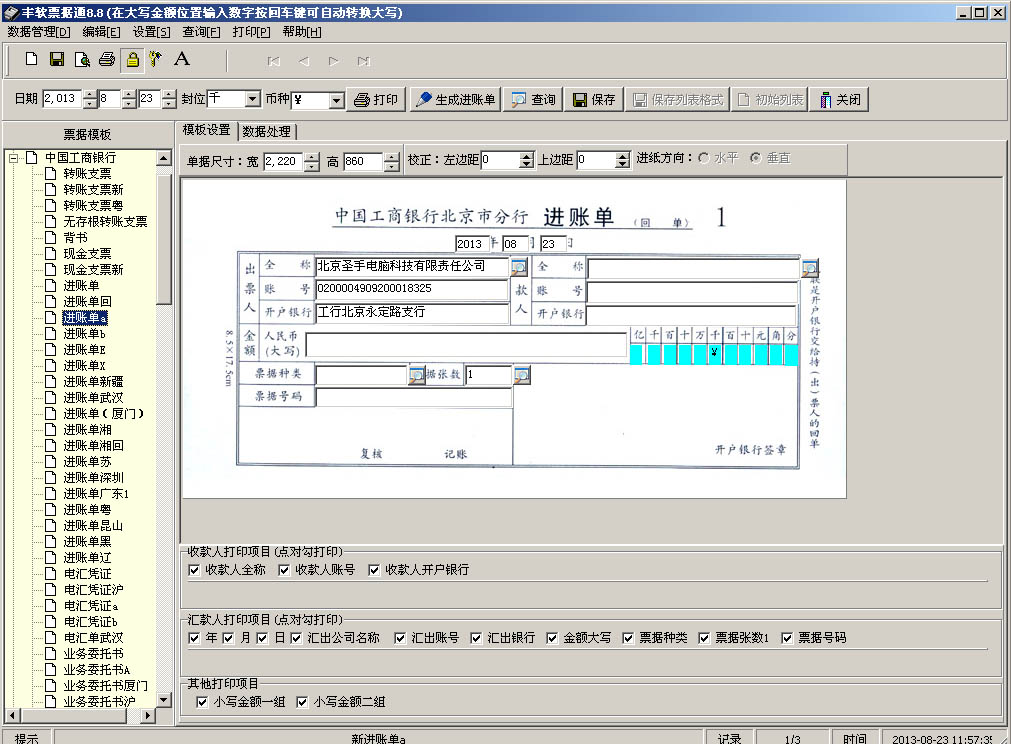The height and width of the screenshot is (744, 1011).
Task: Select 进账单深圳 template in tree
Action: tap(93, 478)
